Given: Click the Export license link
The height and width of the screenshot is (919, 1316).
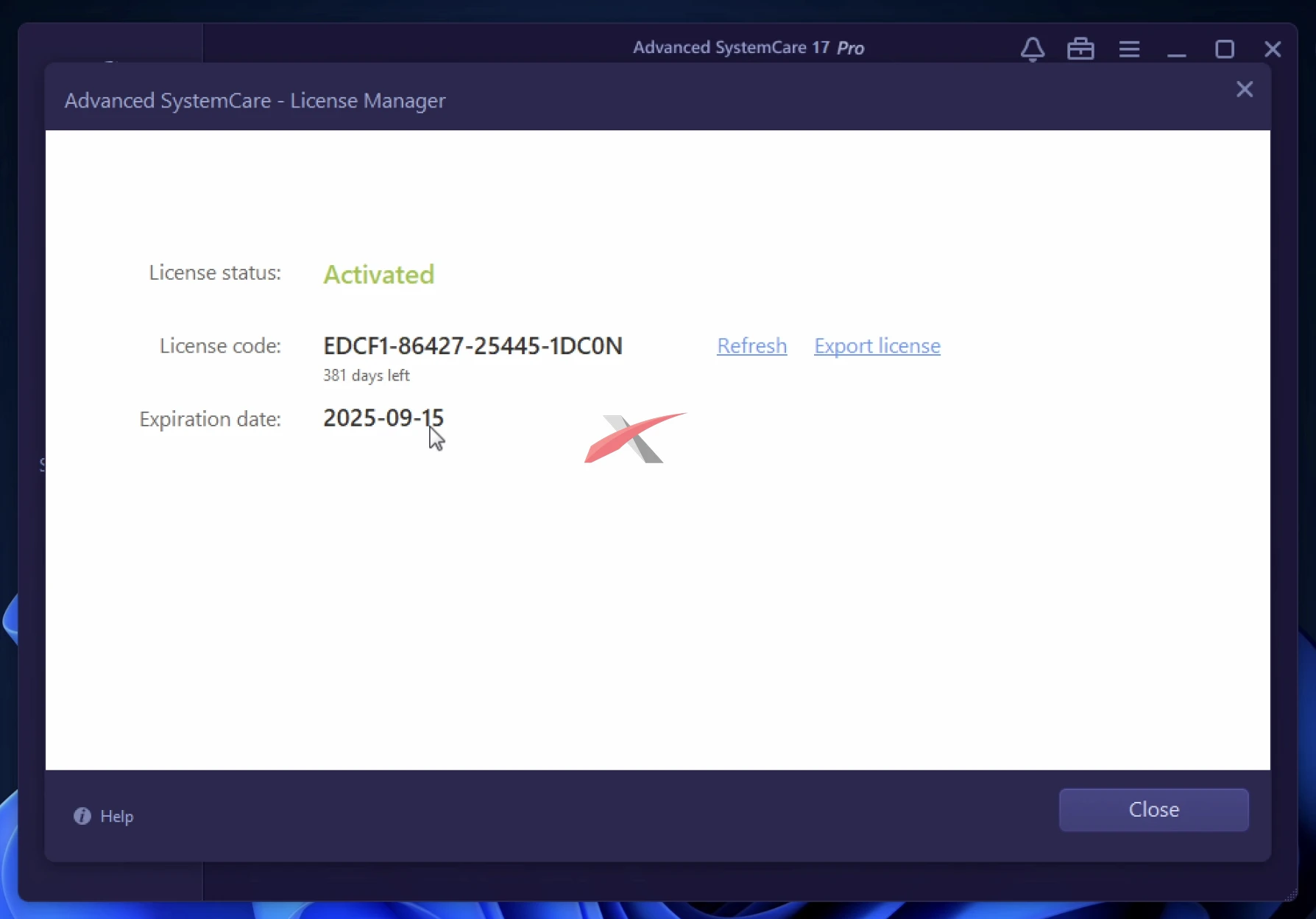Looking at the screenshot, I should click(x=877, y=345).
